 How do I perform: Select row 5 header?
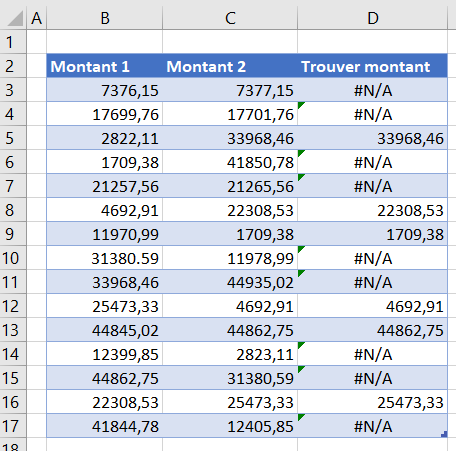tap(13, 138)
